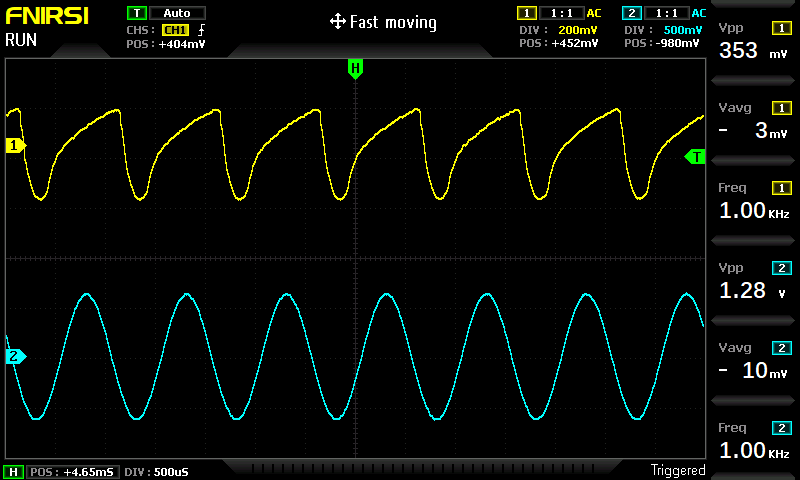Click channel 2 probe ratio 1:1
This screenshot has width=800, height=480.
click(x=667, y=13)
